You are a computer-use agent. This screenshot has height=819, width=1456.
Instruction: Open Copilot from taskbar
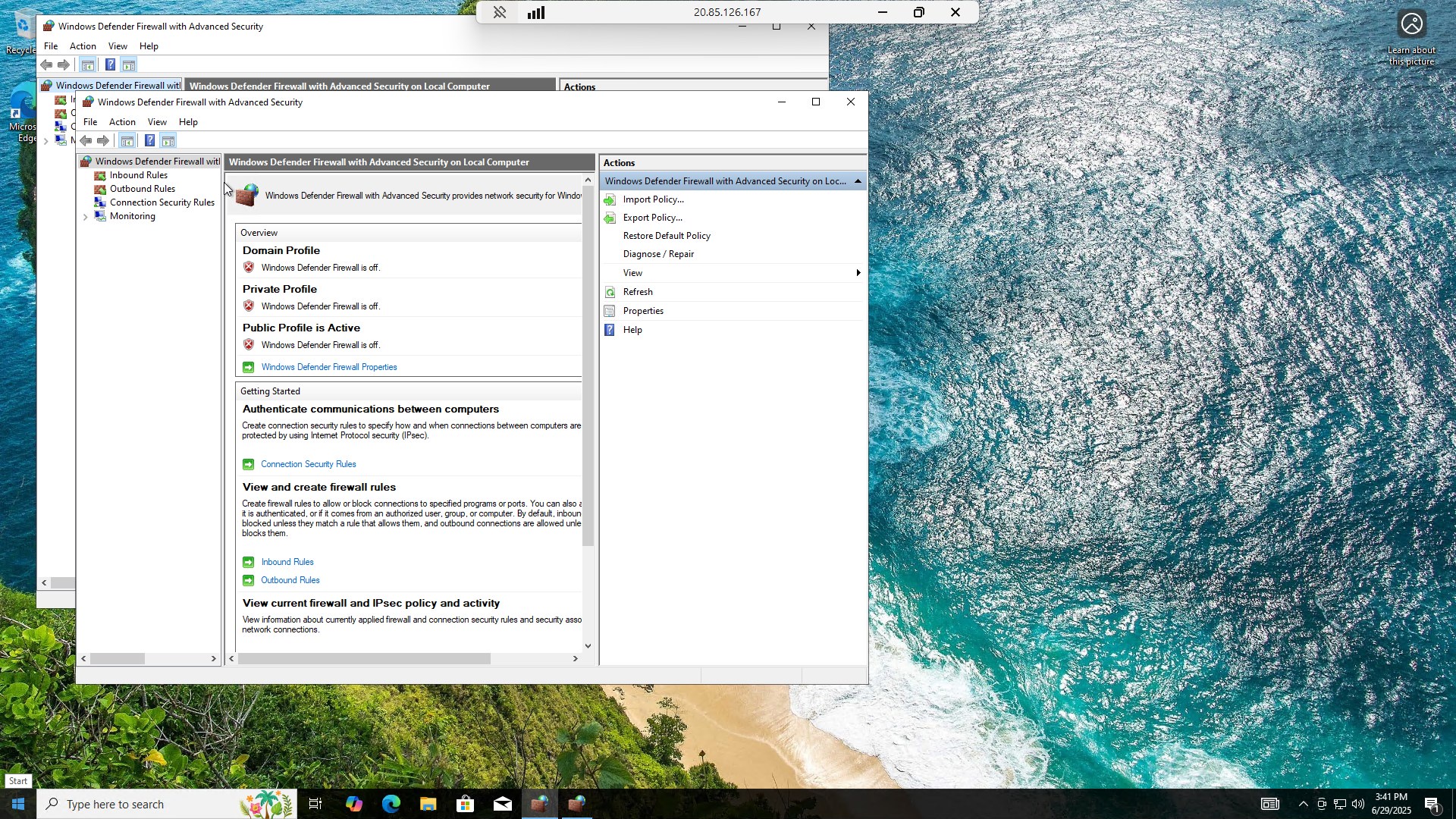click(354, 804)
